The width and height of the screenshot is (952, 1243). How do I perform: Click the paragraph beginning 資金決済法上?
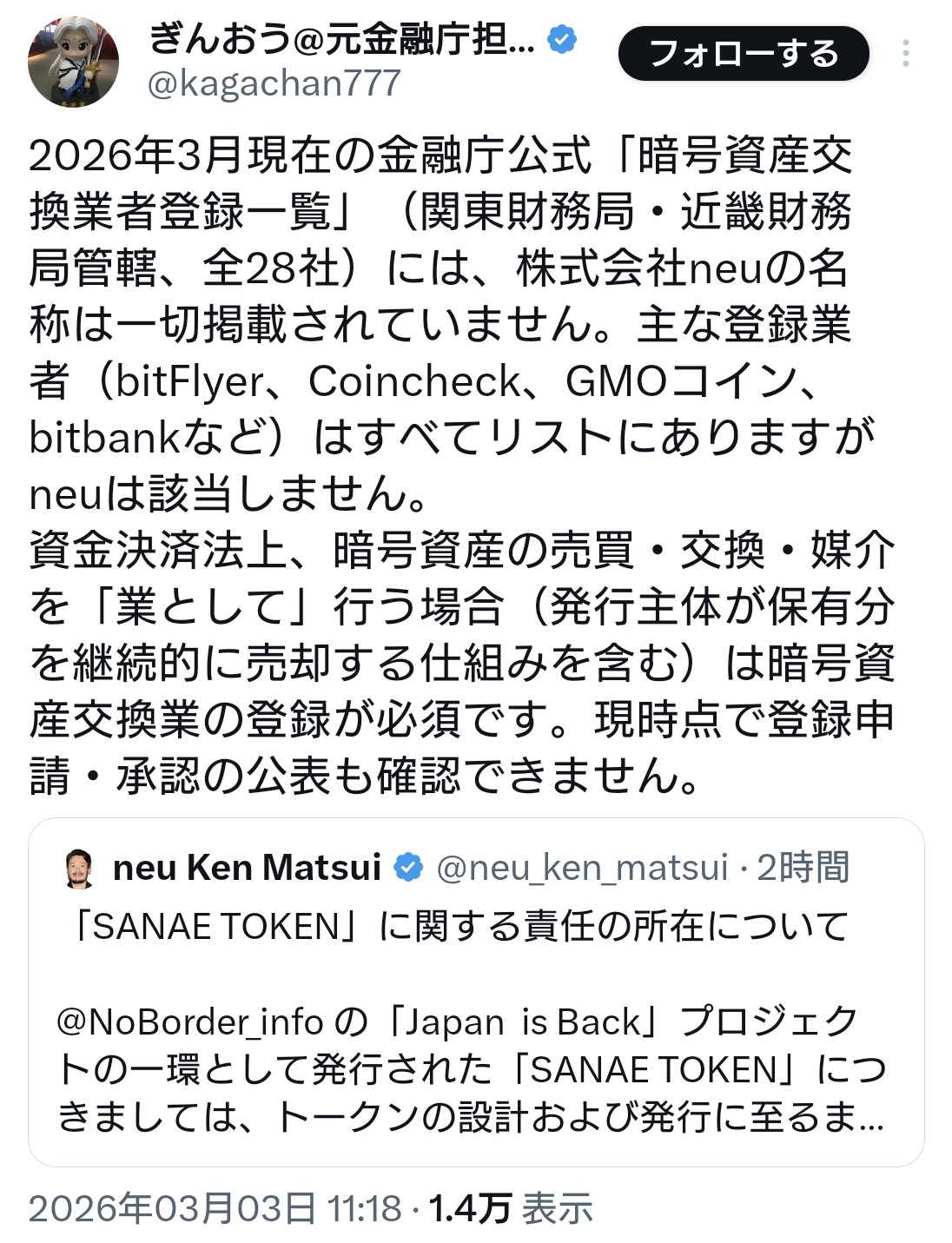coord(461,662)
